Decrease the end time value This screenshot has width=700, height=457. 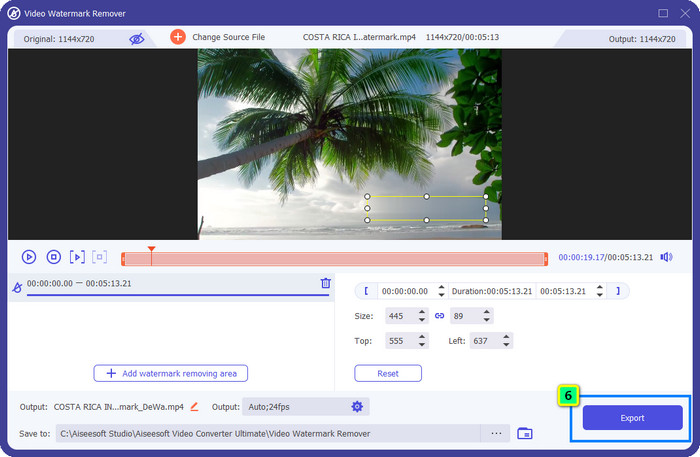pyautogui.click(x=600, y=295)
